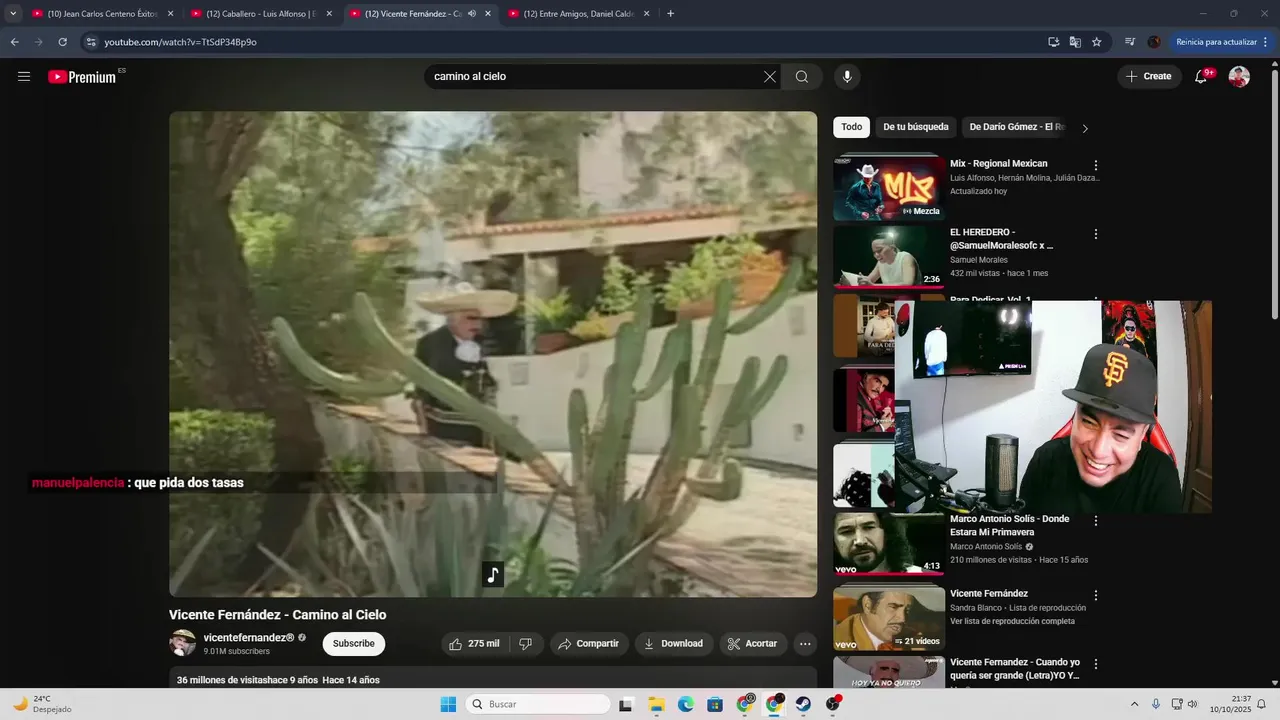Expand the video description box
The image size is (1280, 720).
pyautogui.click(x=493, y=679)
